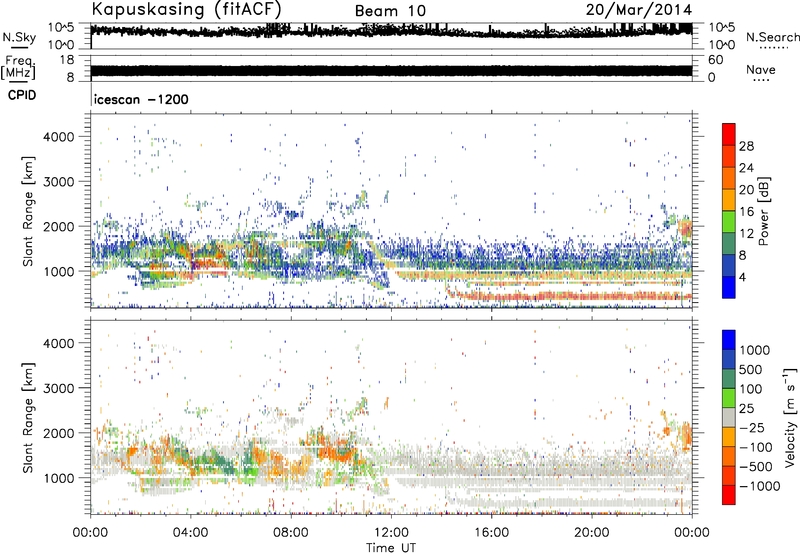Pick the Velocity segment between -500 and -1000
The image size is (800, 554).
pyautogui.click(x=729, y=475)
